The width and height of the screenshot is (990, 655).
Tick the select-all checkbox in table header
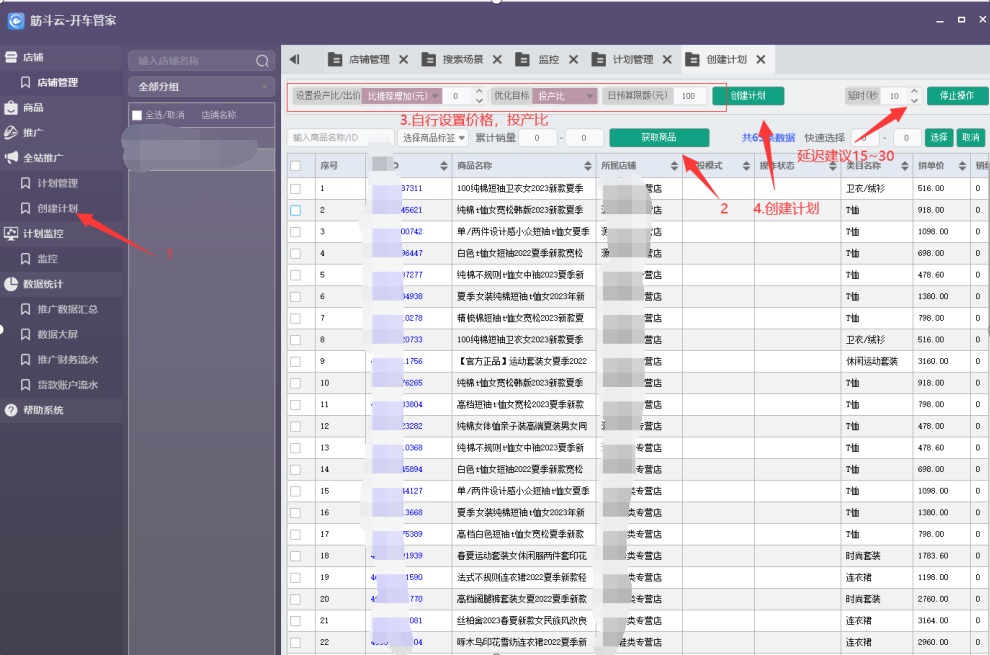point(295,166)
